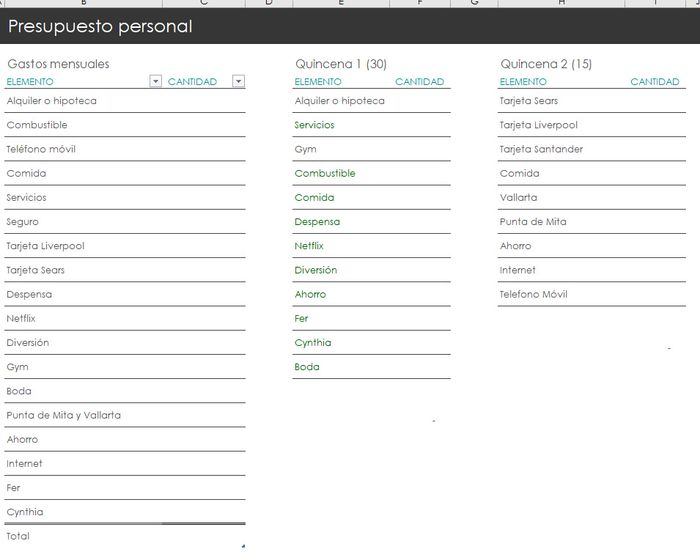Select the Quincena 1 (30) heading
Image resolution: width=700 pixels, height=560 pixels.
[x=341, y=64]
